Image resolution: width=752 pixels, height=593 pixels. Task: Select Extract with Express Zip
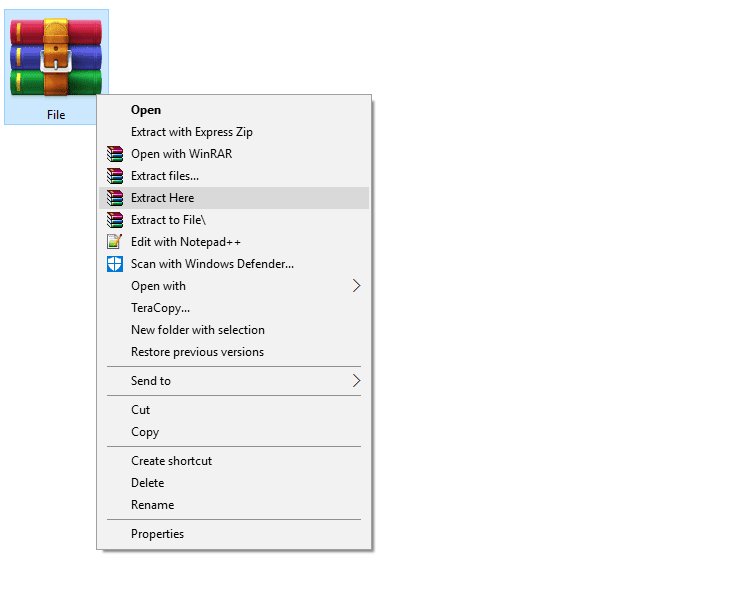pos(234,132)
